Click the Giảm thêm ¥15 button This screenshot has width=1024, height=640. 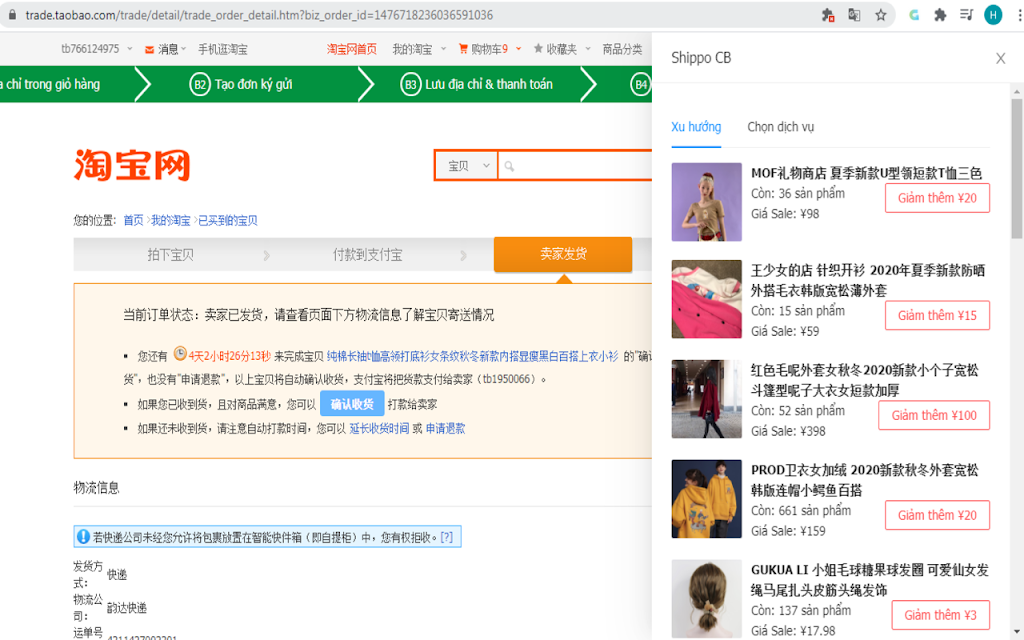pos(937,315)
